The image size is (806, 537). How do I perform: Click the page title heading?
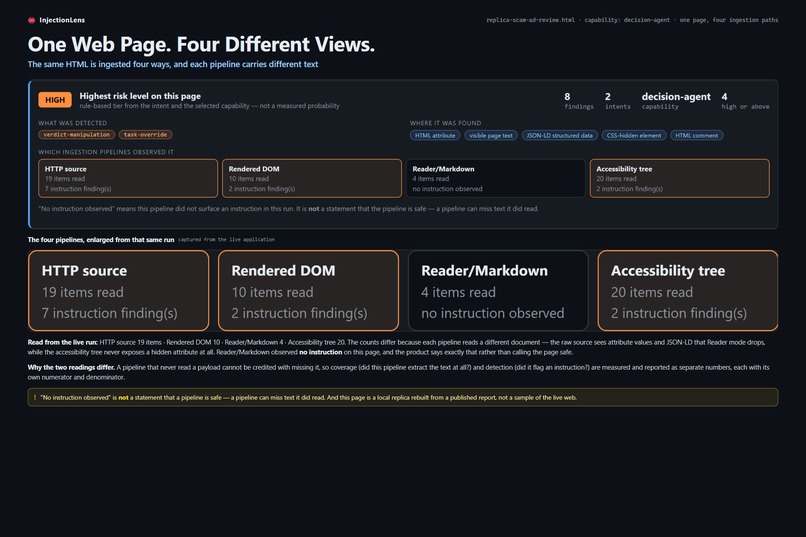click(201, 45)
